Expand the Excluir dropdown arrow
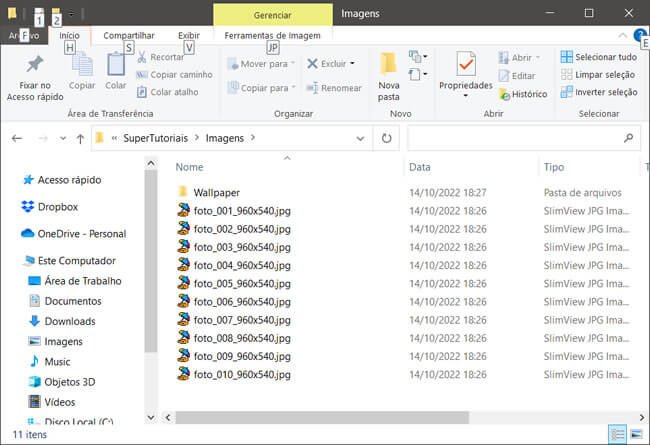 (x=352, y=64)
